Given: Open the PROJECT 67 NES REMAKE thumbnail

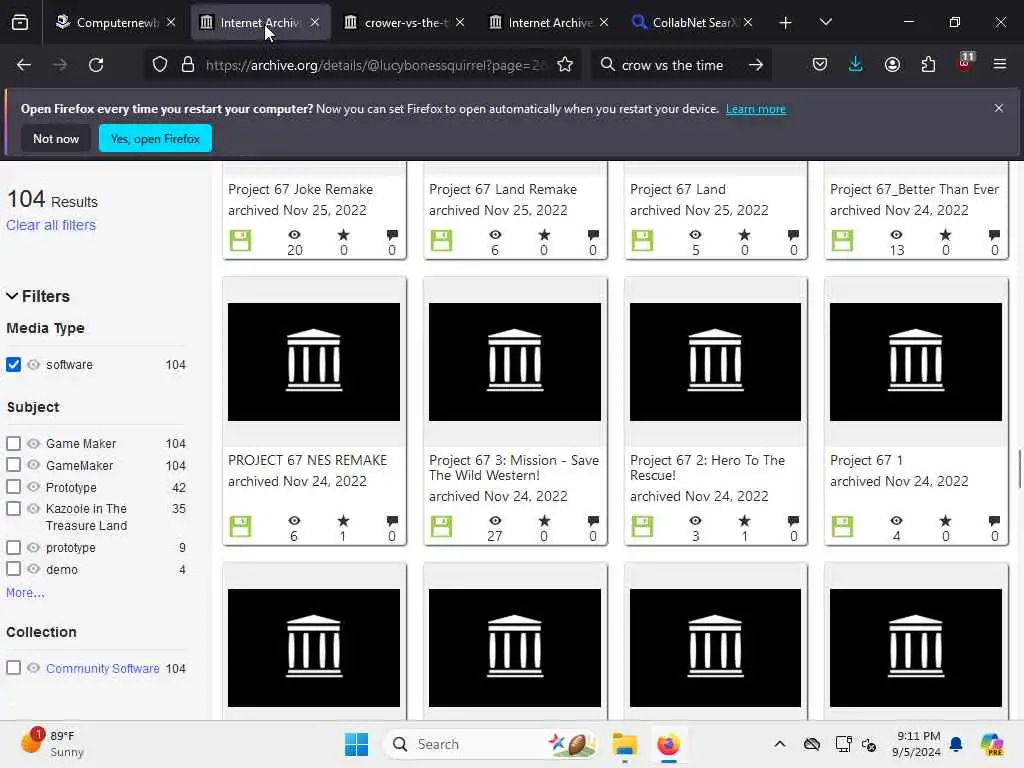Looking at the screenshot, I should click(314, 361).
